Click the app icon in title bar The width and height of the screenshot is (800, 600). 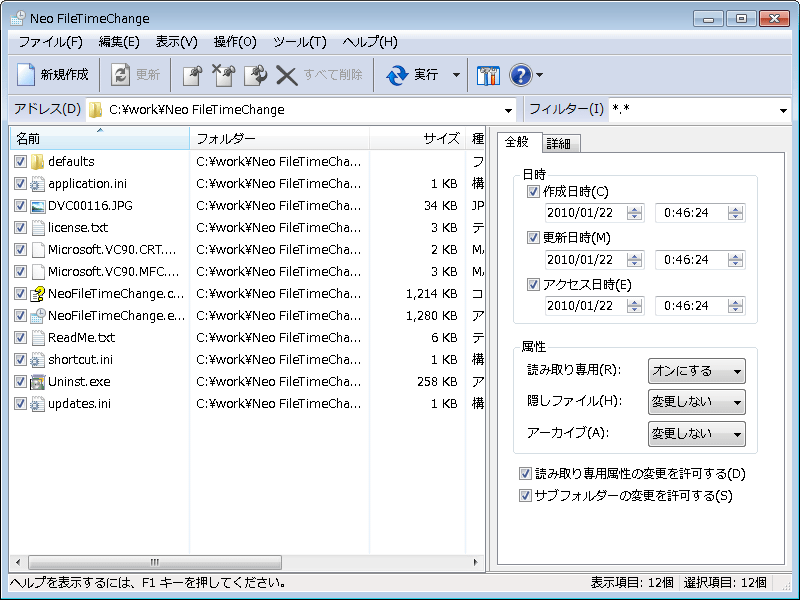pyautogui.click(x=18, y=18)
